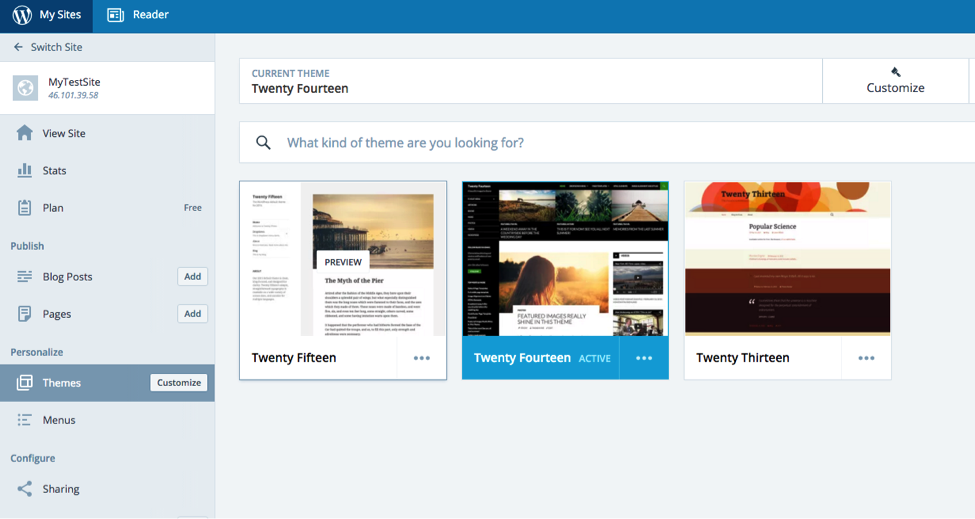The height and width of the screenshot is (519, 975).
Task: Add a new page
Action: [x=193, y=314]
